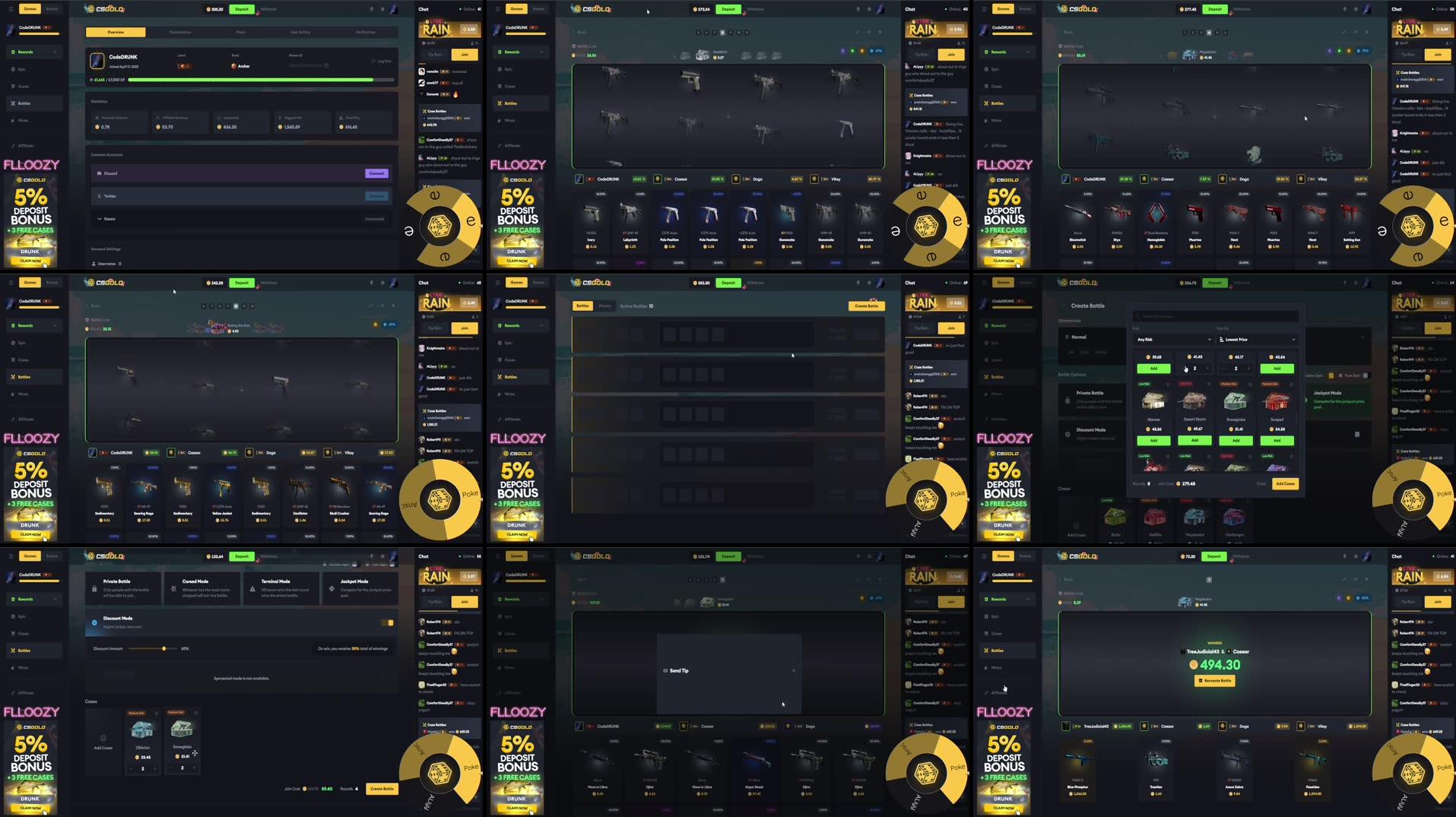Open the settings gear in the profile page header
Image resolution: width=1456 pixels, height=817 pixels.
coord(382,9)
